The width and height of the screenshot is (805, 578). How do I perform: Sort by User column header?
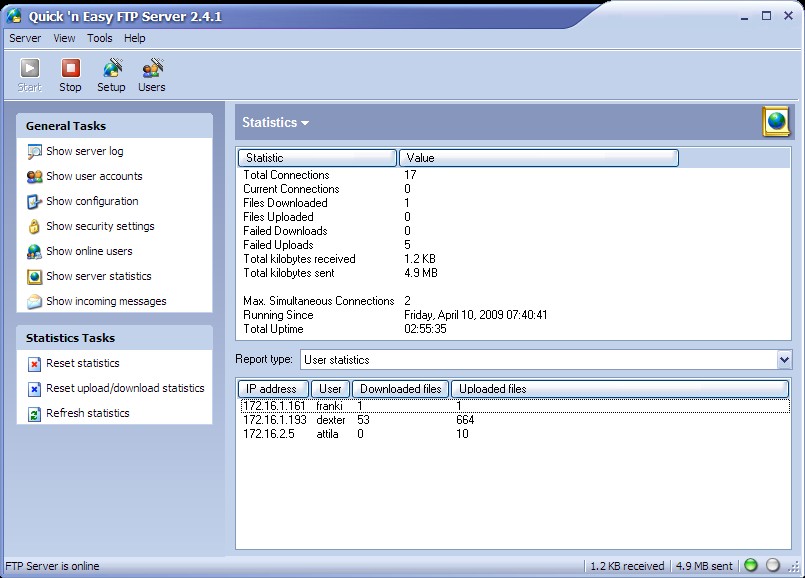pos(330,389)
